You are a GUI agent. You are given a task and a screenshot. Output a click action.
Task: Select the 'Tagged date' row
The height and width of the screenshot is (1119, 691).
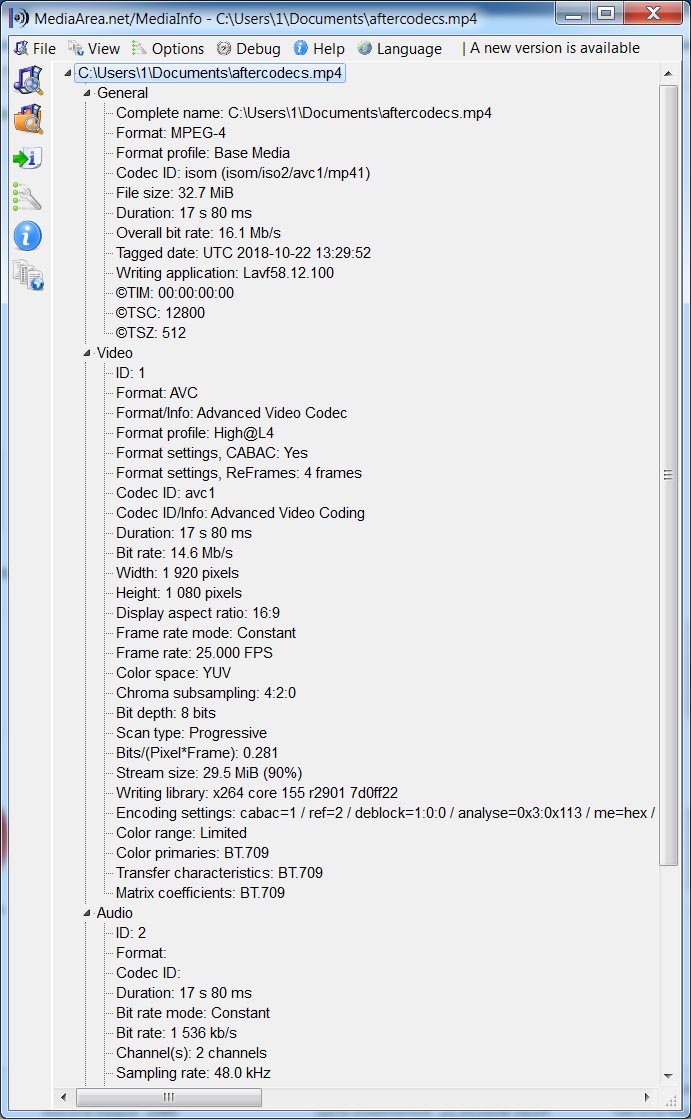tap(243, 253)
